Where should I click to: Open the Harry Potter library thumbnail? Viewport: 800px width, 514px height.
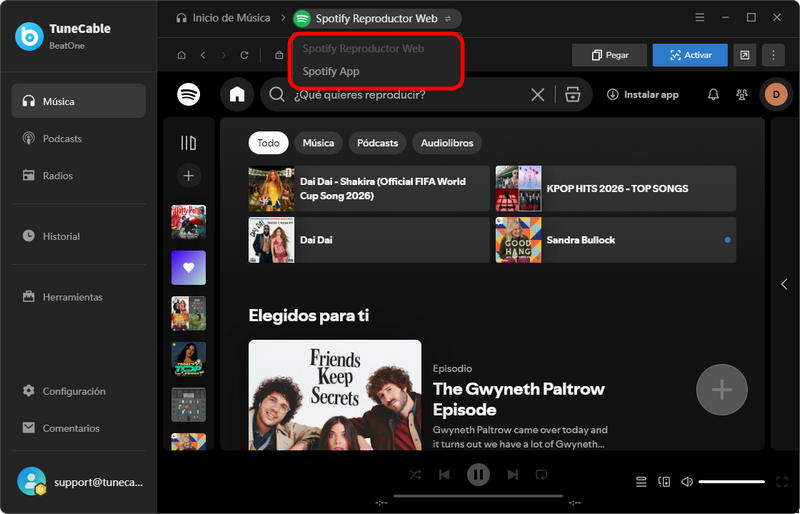point(188,222)
